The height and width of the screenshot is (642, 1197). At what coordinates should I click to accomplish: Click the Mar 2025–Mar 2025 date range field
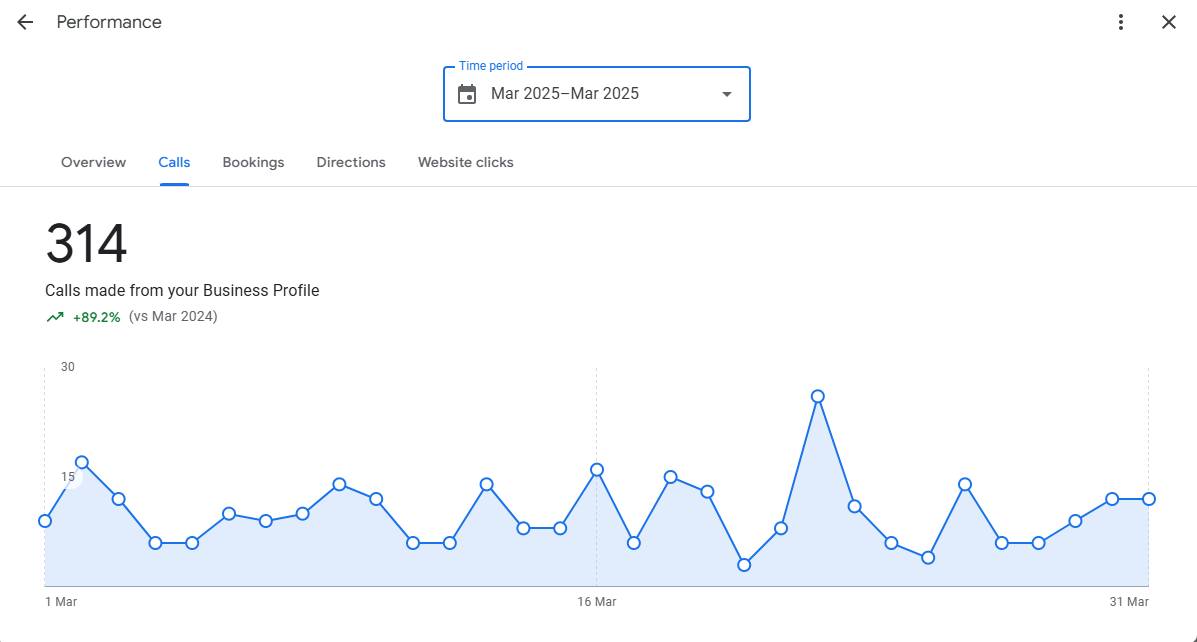(x=565, y=94)
